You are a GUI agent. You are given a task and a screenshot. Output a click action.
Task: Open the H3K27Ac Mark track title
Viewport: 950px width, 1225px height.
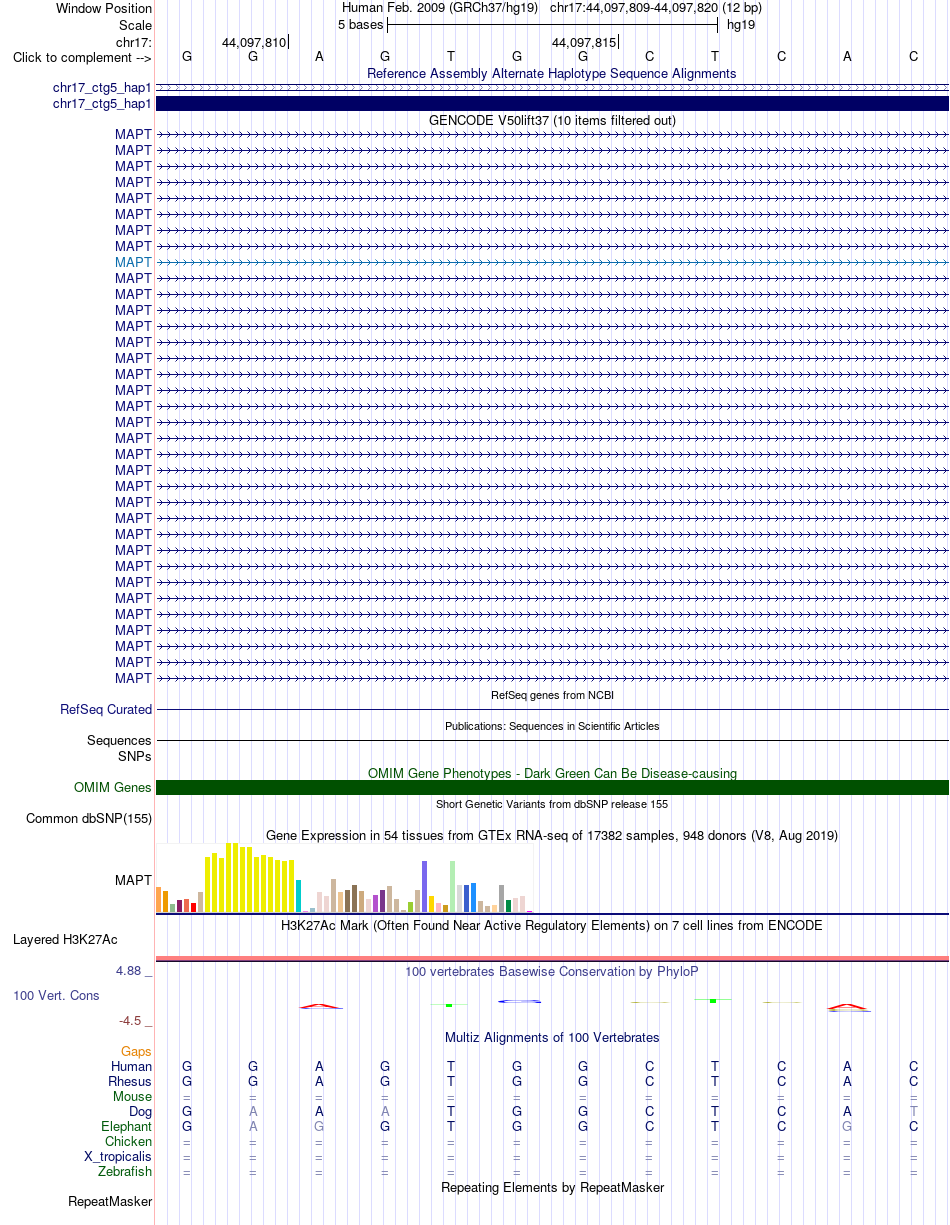pos(552,925)
